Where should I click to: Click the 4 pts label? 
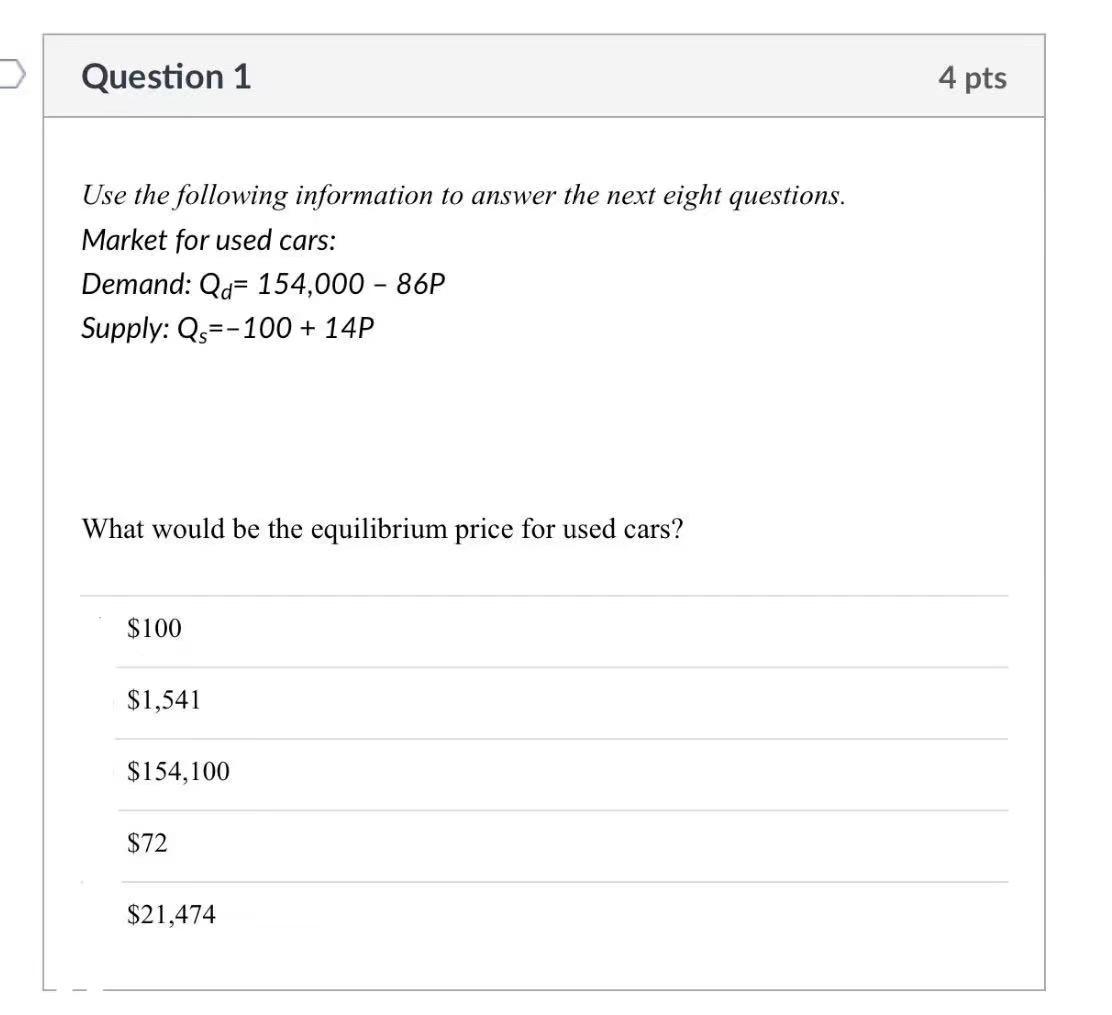pyautogui.click(x=973, y=77)
